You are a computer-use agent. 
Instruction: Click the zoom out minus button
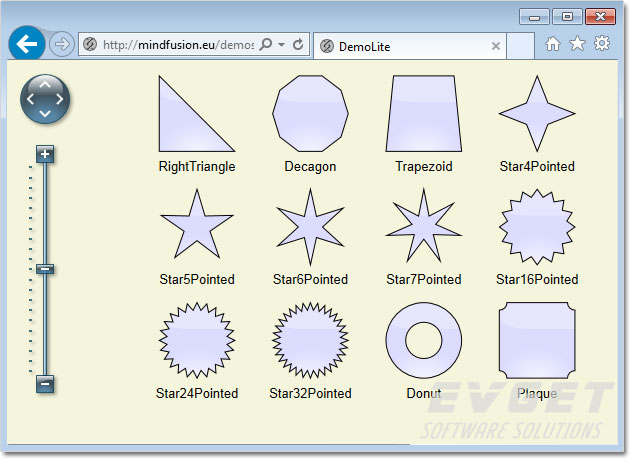[45, 384]
